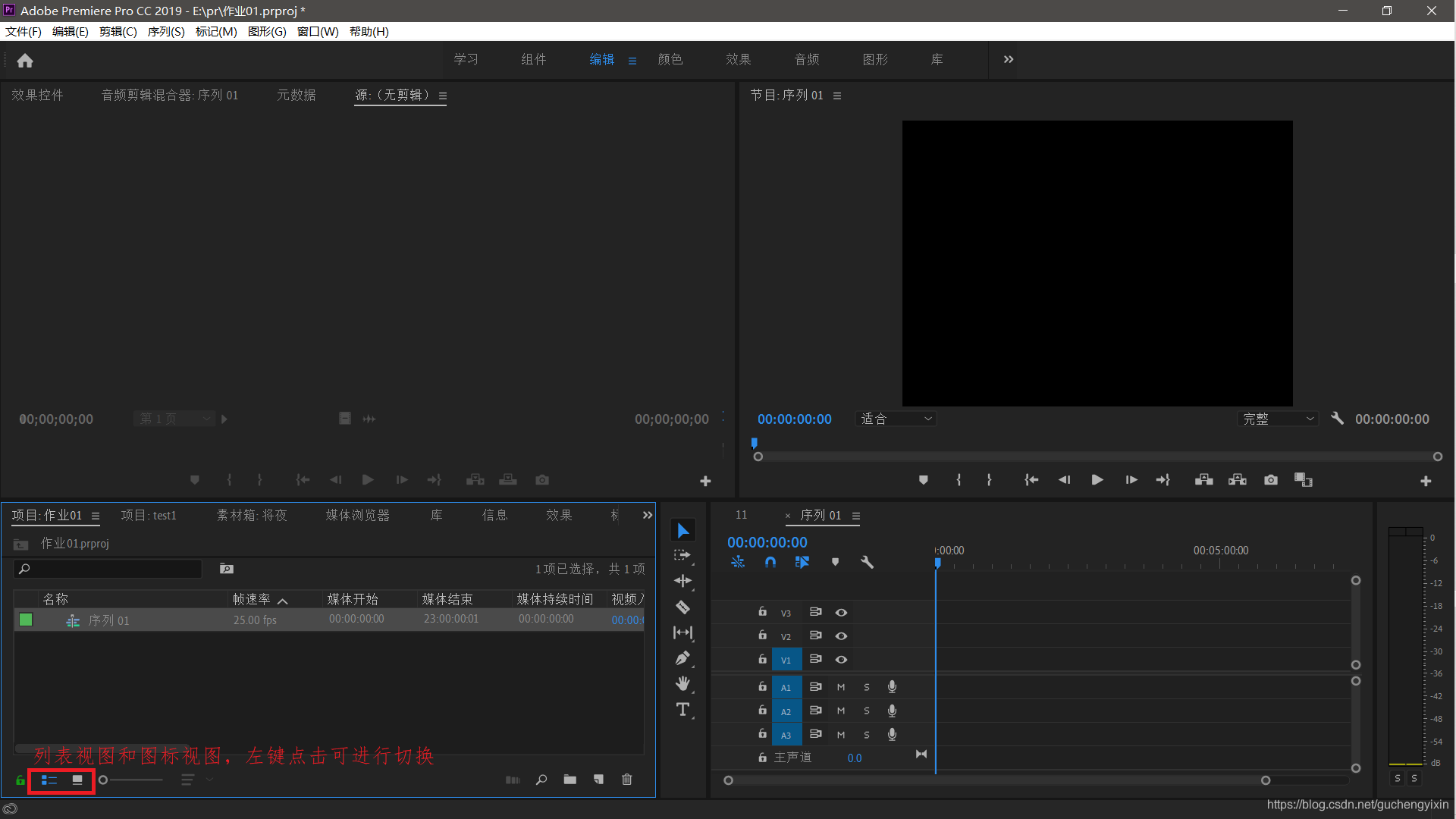1456x819 pixels.
Task: Go to In point in program monitor
Action: pyautogui.click(x=1031, y=480)
